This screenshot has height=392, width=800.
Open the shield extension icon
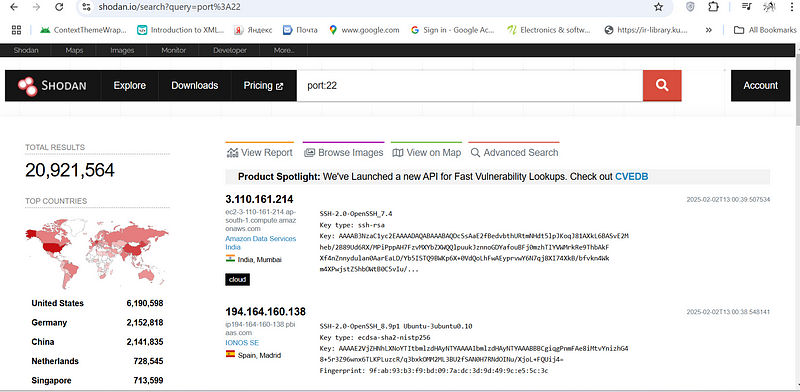pos(690,7)
